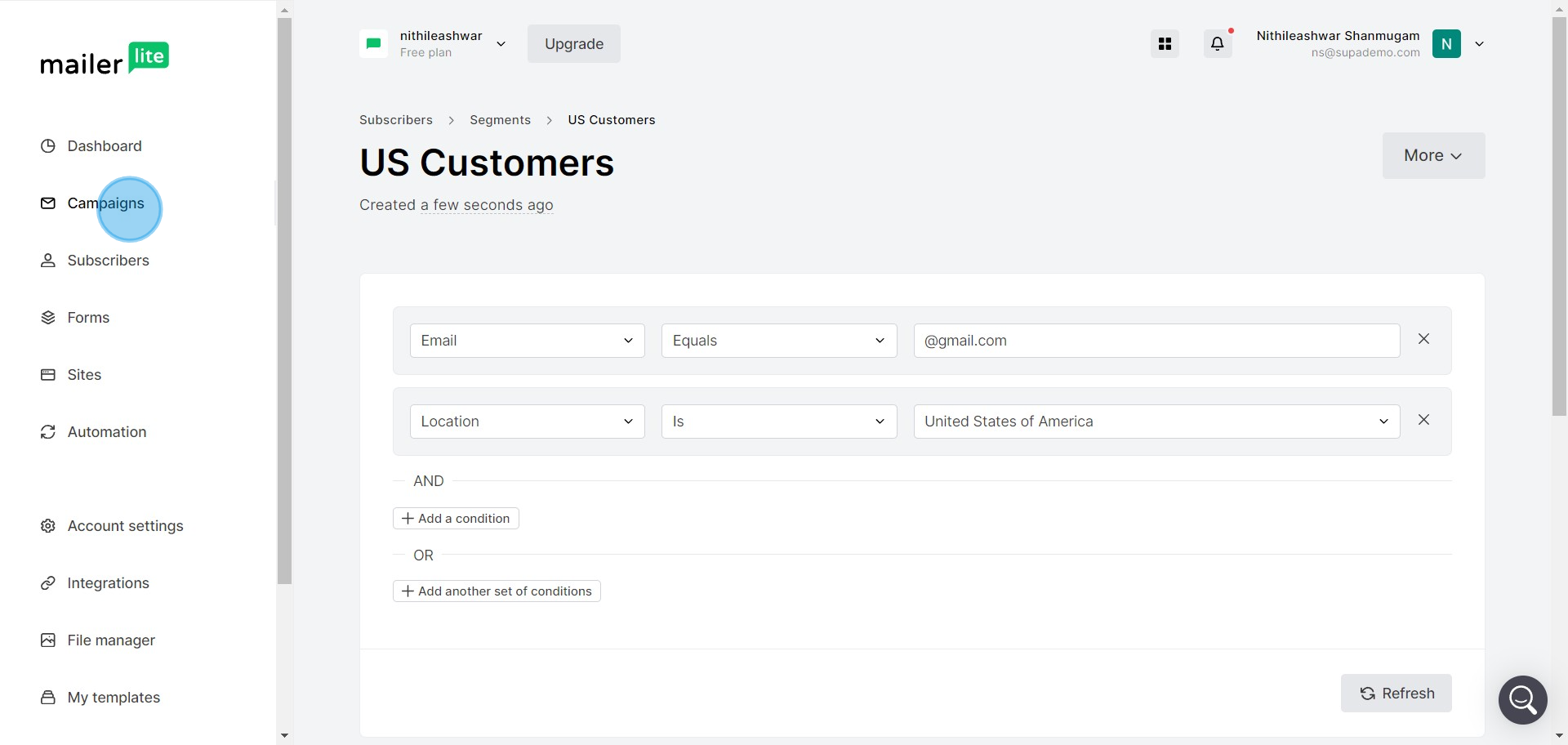The height and width of the screenshot is (745, 1568).
Task: Click the Campaigns envelope icon
Action: pos(48,203)
